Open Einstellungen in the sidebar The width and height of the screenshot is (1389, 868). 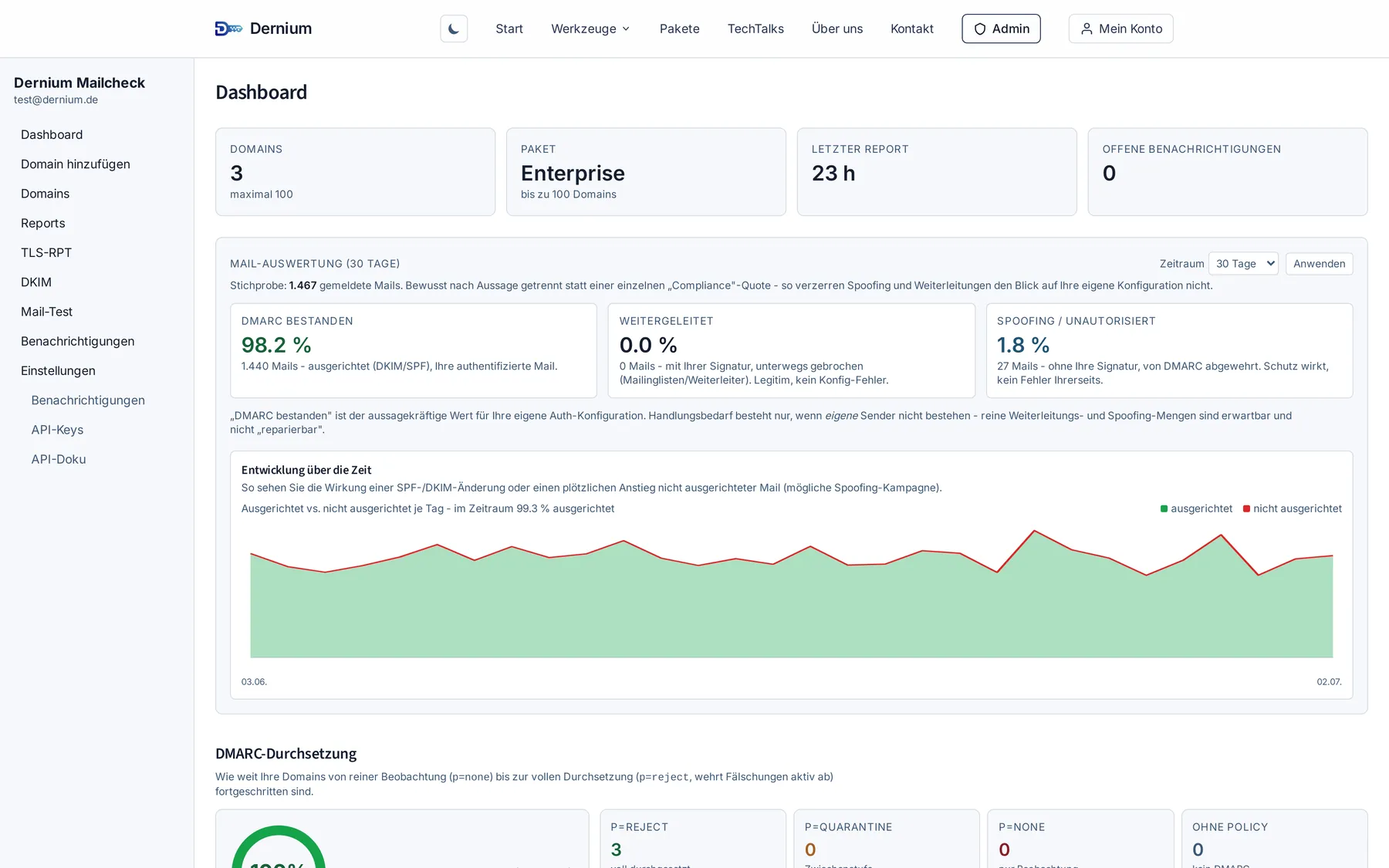[59, 370]
